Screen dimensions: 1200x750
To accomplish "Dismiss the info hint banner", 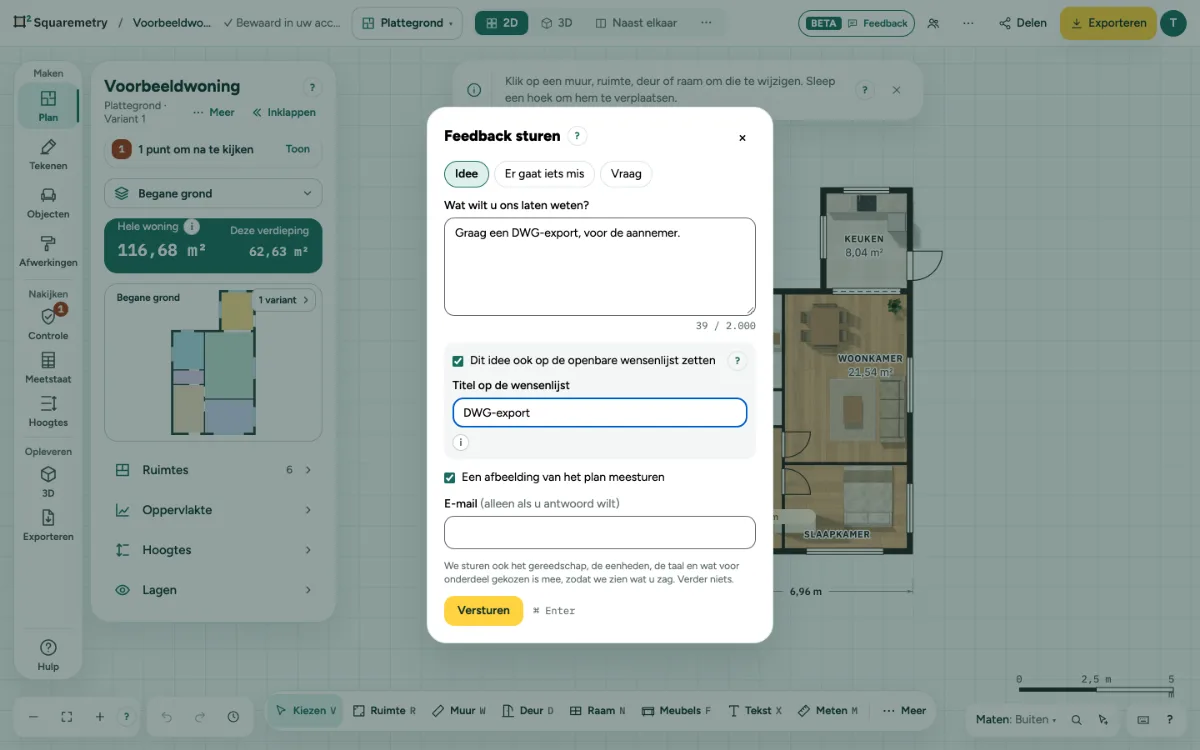I will click(896, 90).
